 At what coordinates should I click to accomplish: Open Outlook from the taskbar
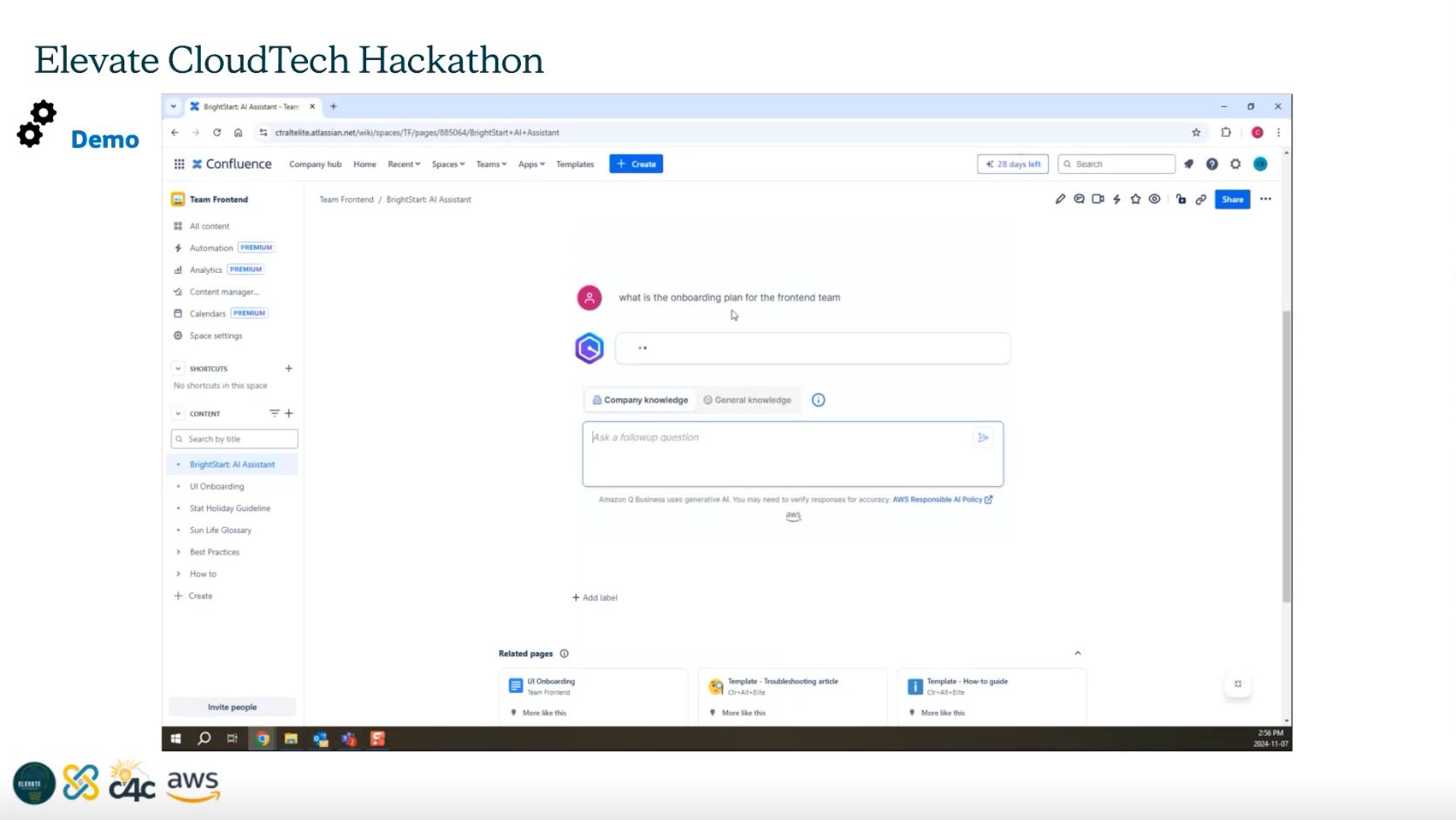(x=320, y=738)
